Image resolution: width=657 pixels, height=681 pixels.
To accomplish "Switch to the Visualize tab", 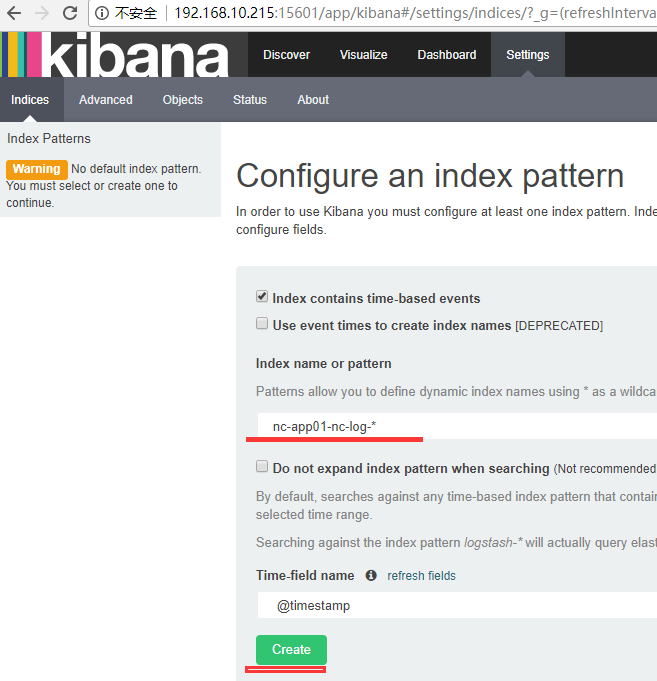I will (363, 55).
